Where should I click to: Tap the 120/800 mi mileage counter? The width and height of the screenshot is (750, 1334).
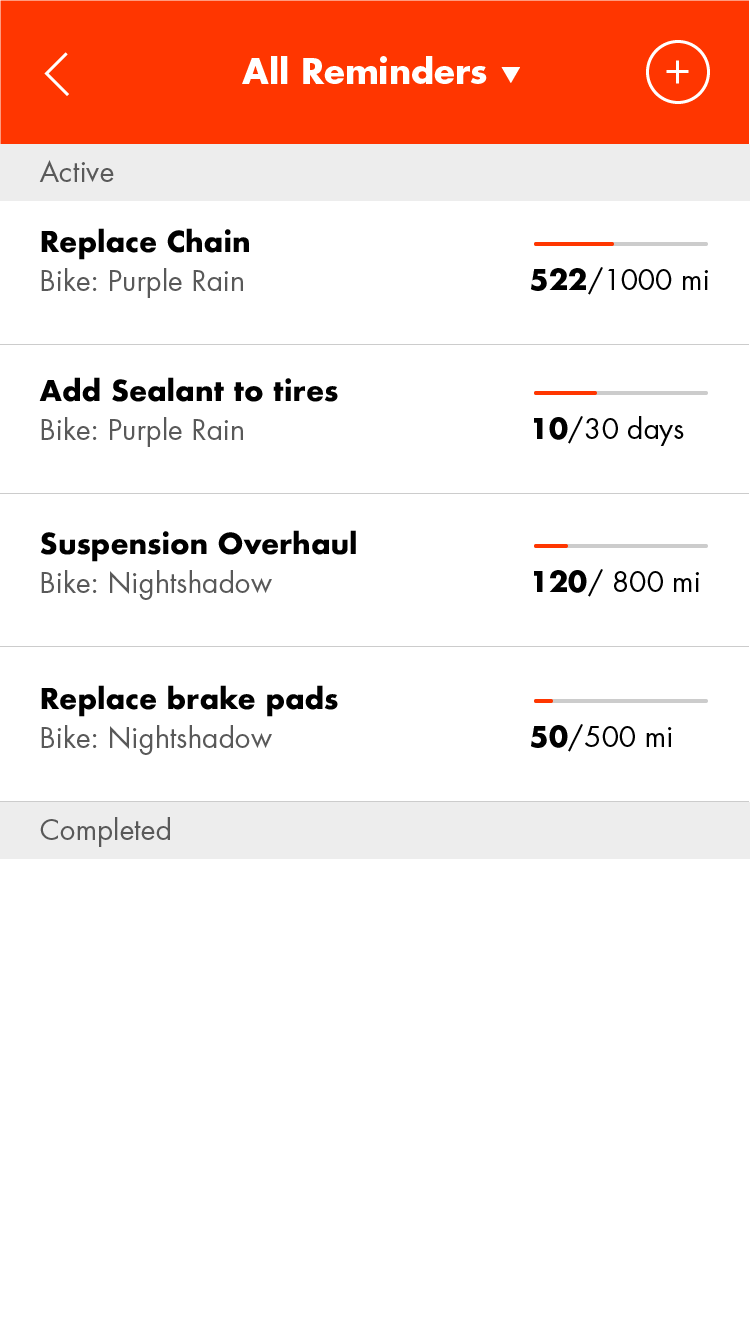pyautogui.click(x=615, y=582)
